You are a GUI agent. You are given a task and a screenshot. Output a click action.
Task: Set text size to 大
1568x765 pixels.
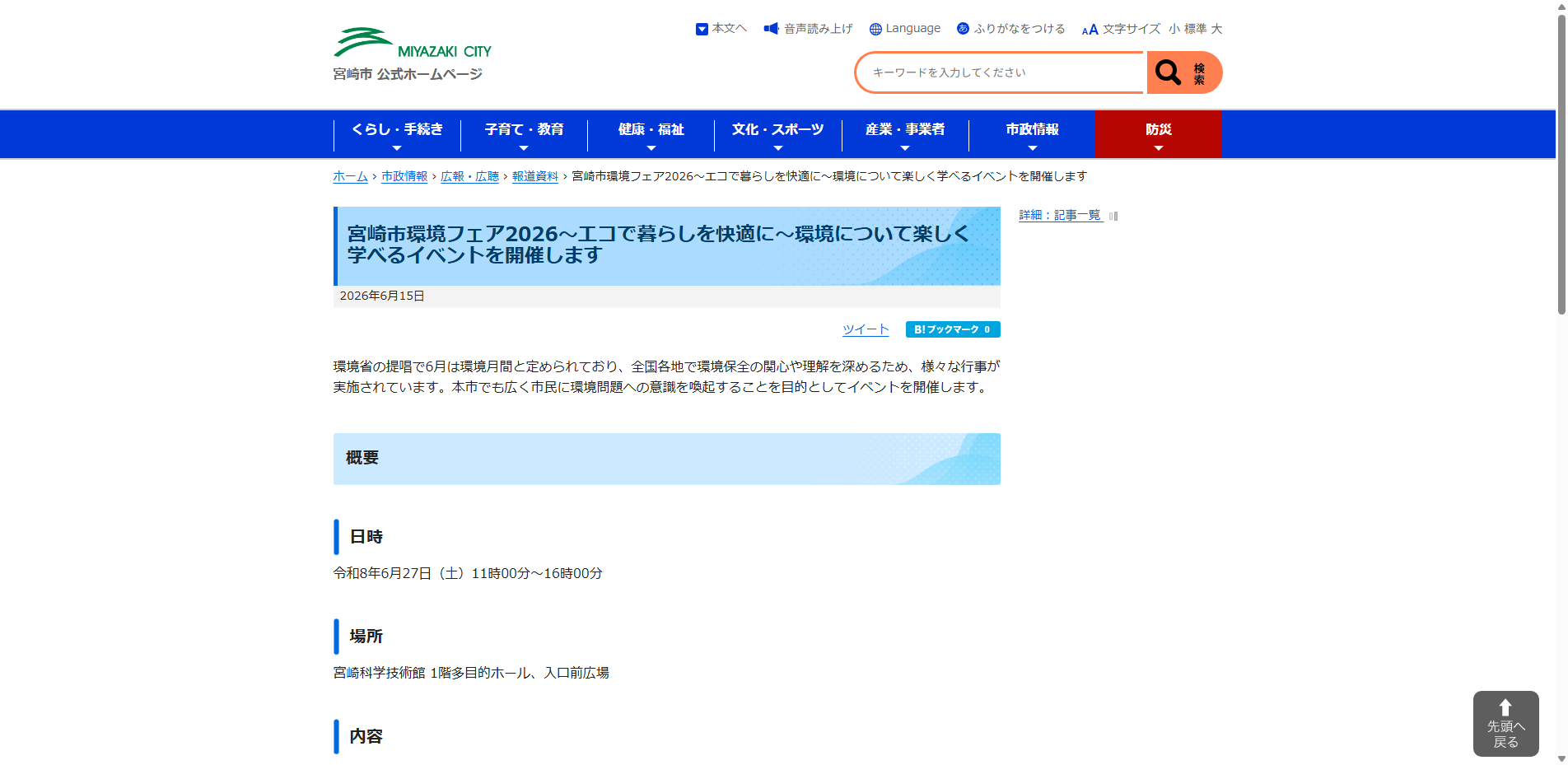pos(1216,29)
